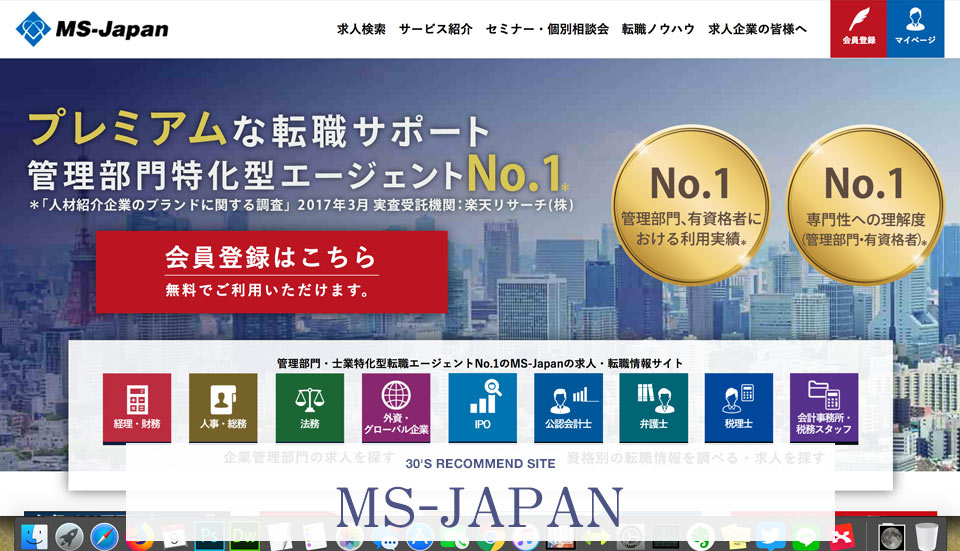Open the moon picture thumbnail in Dock
This screenshot has height=551, width=960.
tap(891, 537)
